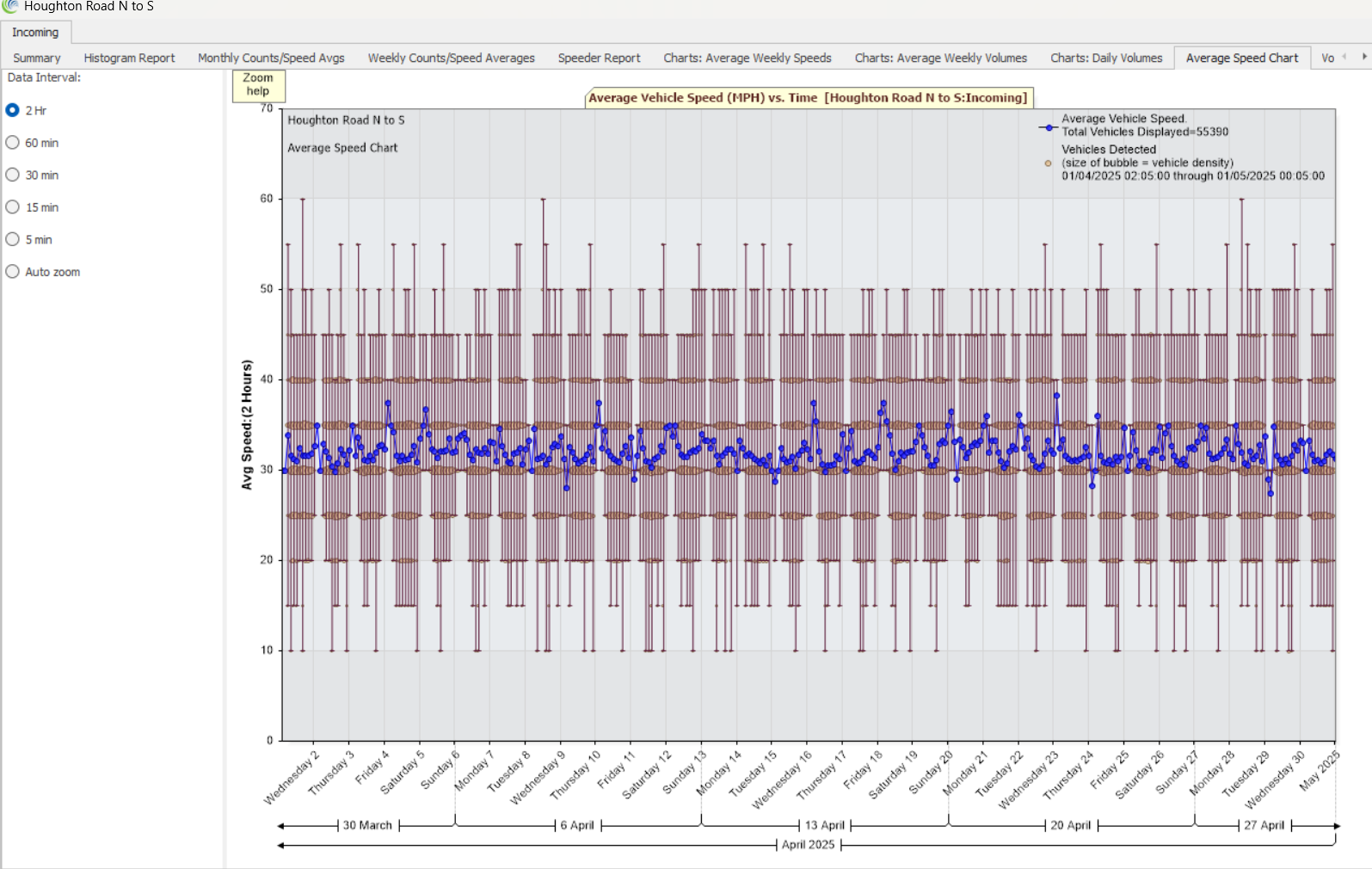1372x869 pixels.
Task: Click the app icon beside Houghton Road title
Action: (x=10, y=7)
